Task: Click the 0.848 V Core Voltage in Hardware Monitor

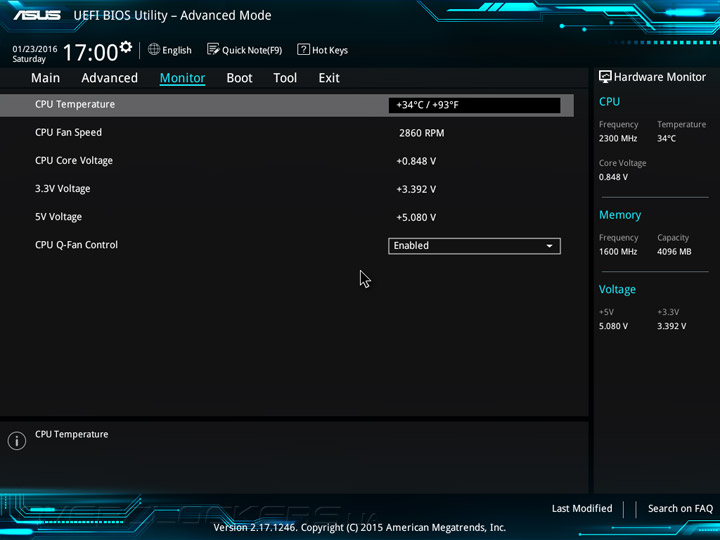Action: click(613, 177)
